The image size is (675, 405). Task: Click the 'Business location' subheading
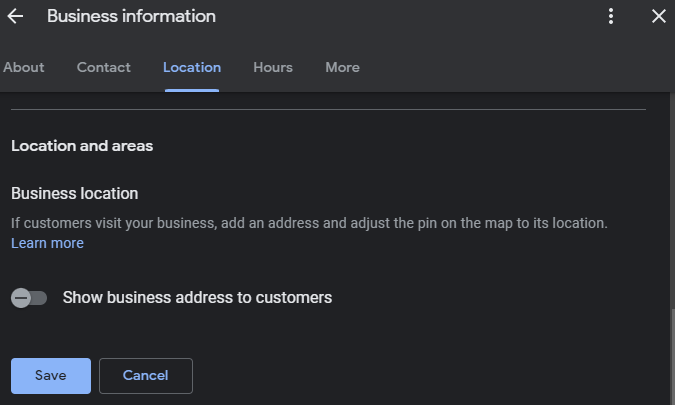click(x=74, y=194)
